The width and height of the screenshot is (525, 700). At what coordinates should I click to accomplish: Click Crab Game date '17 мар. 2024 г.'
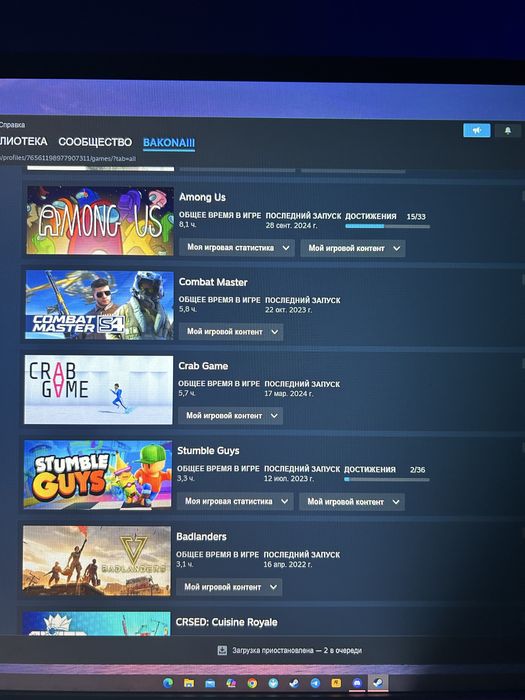coord(289,393)
